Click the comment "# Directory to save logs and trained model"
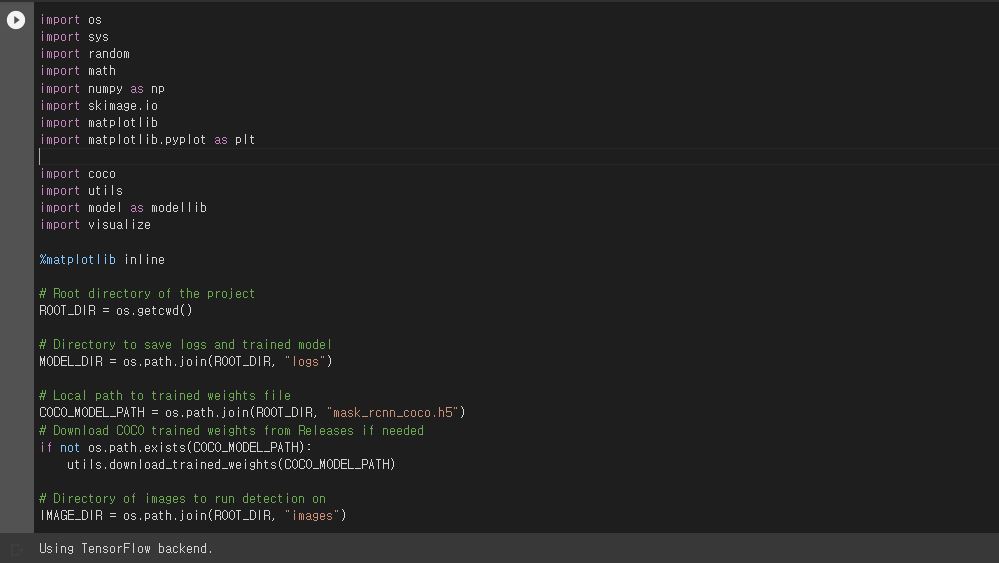999x563 pixels. point(185,345)
